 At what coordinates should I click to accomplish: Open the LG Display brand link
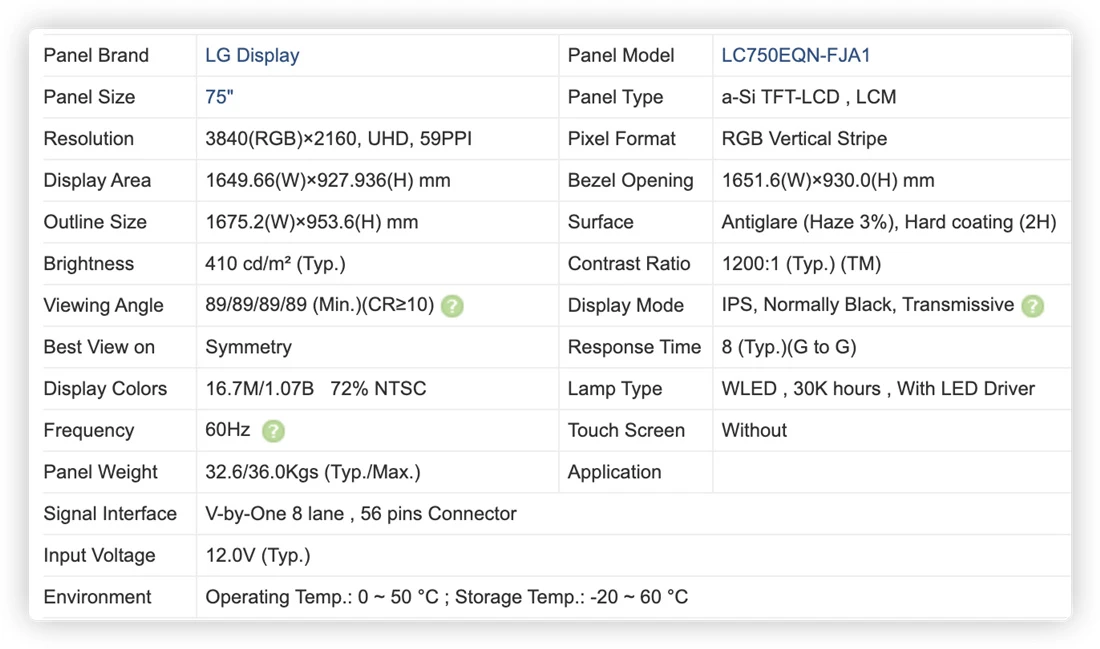pos(252,55)
